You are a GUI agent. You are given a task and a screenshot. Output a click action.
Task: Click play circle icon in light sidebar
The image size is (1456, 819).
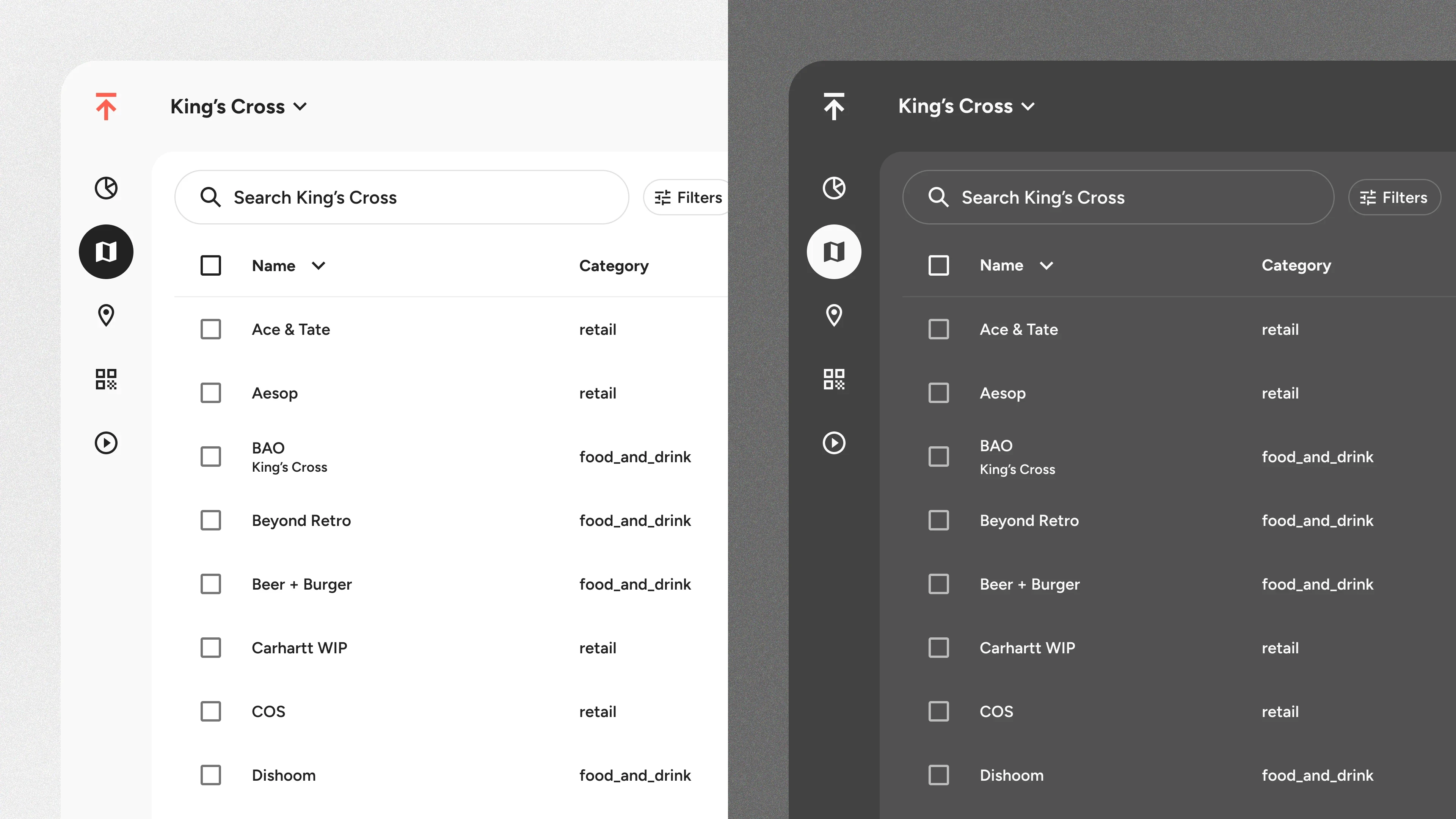click(x=106, y=442)
